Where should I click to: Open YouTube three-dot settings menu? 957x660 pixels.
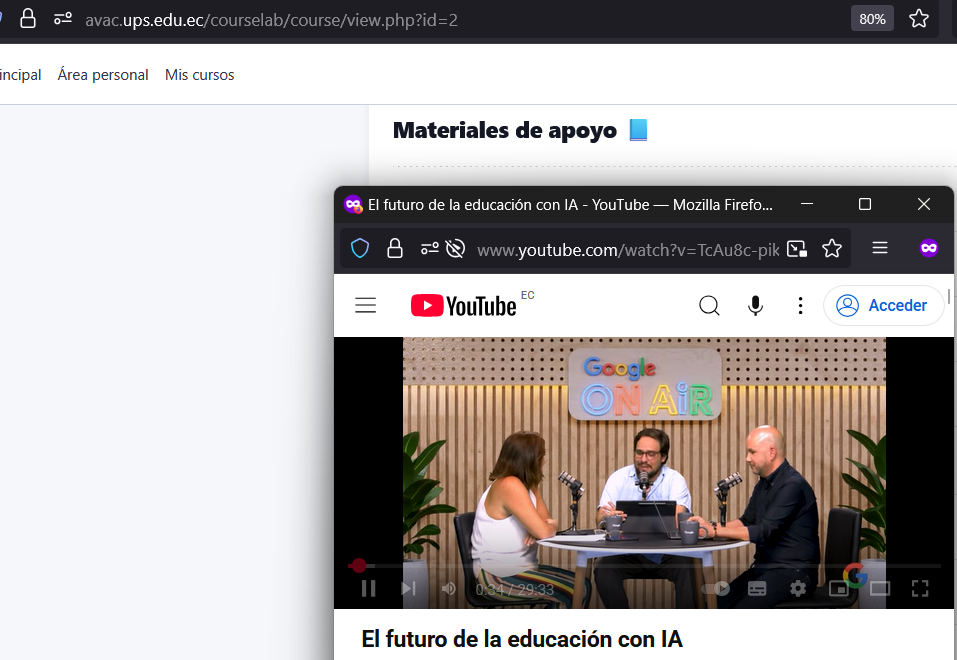(800, 306)
